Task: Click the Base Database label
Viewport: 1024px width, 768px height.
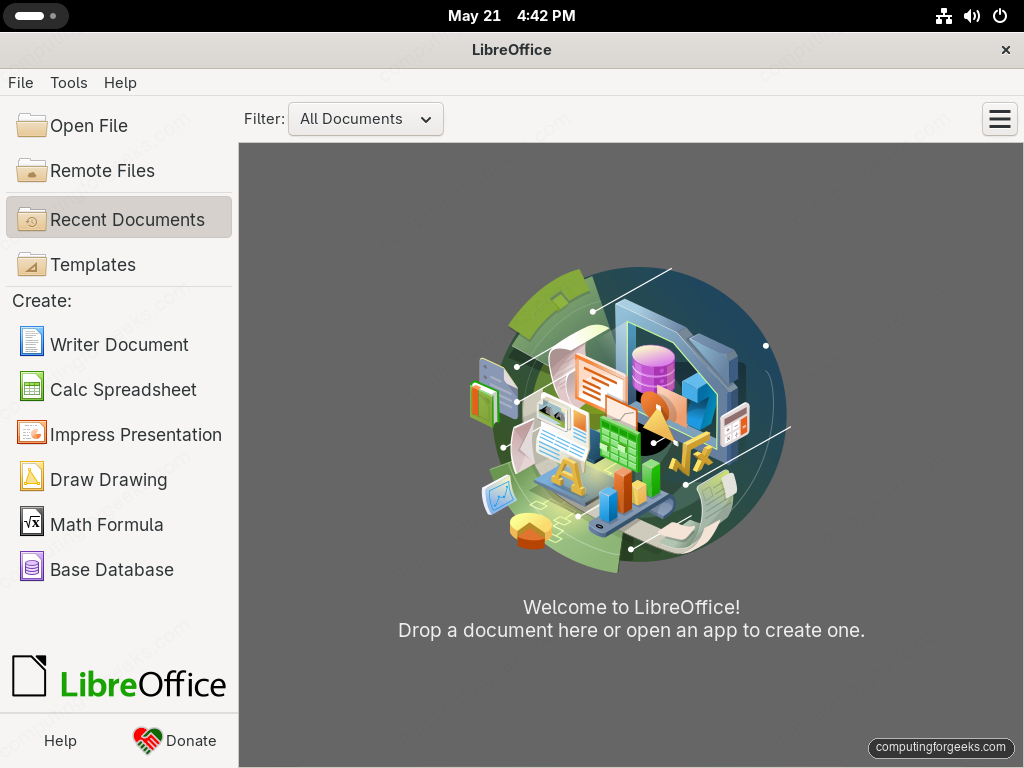Action: coord(112,569)
